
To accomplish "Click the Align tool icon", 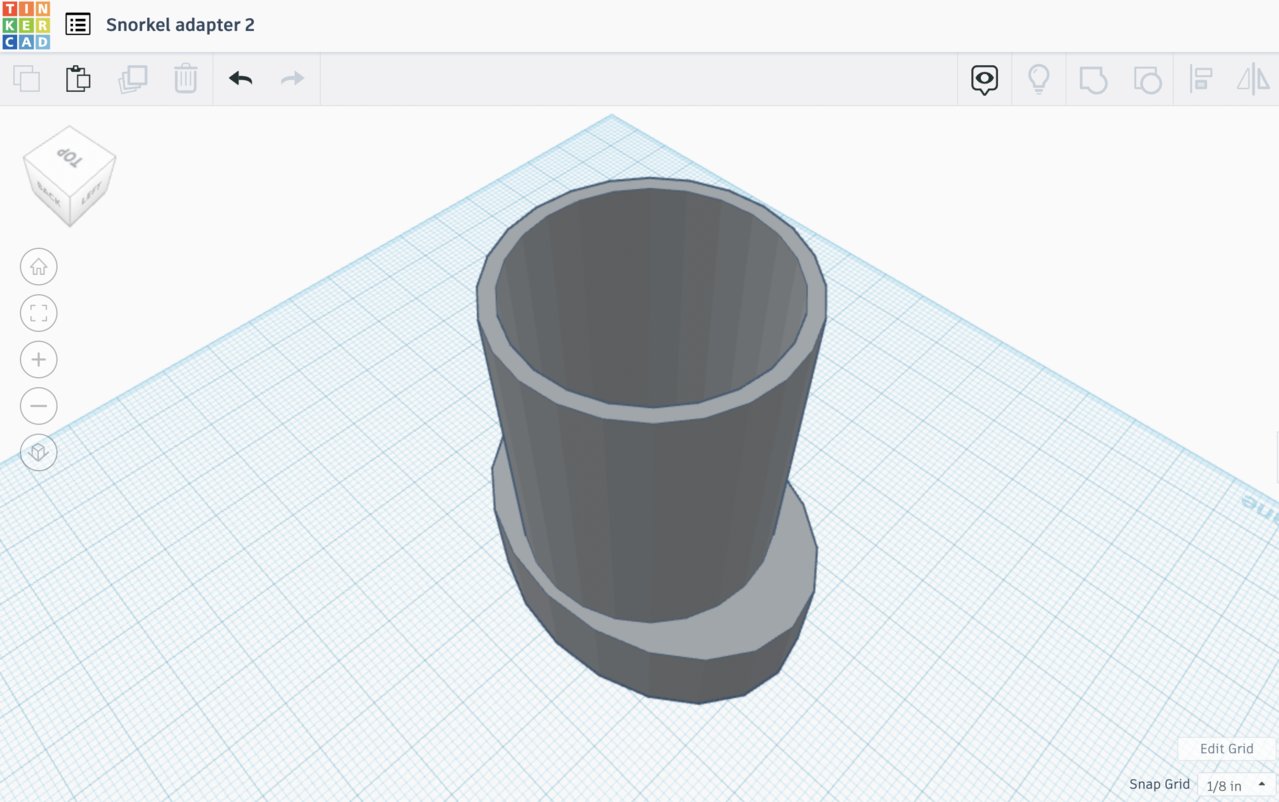I will tap(1200, 80).
